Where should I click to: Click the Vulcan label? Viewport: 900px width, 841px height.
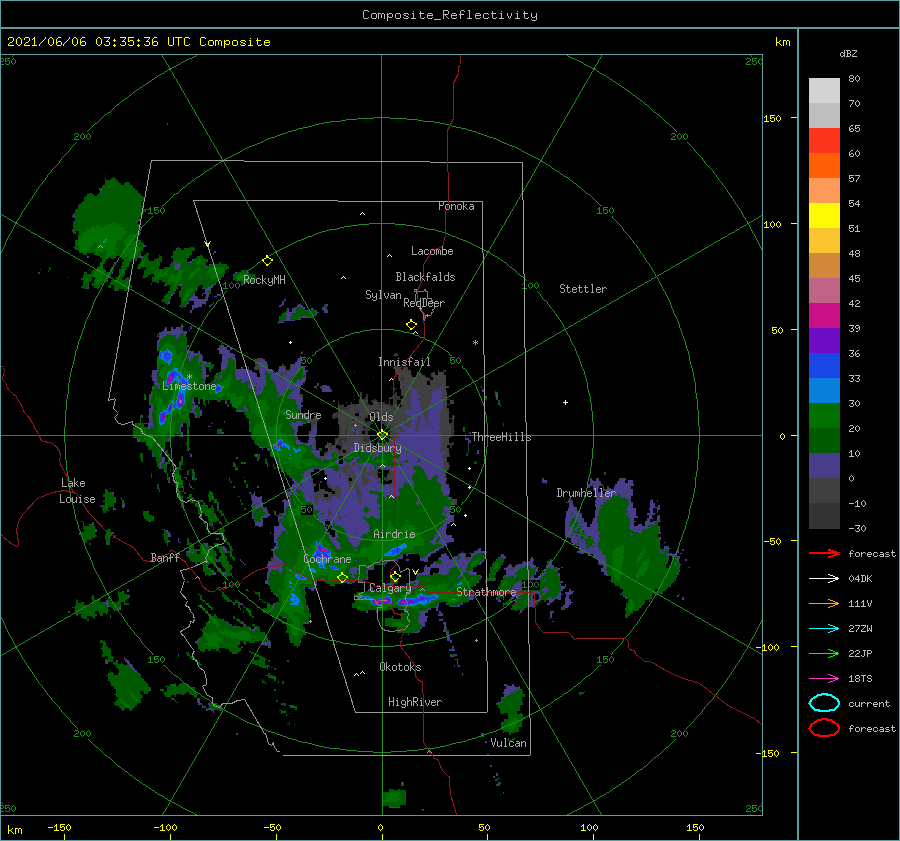[x=509, y=743]
